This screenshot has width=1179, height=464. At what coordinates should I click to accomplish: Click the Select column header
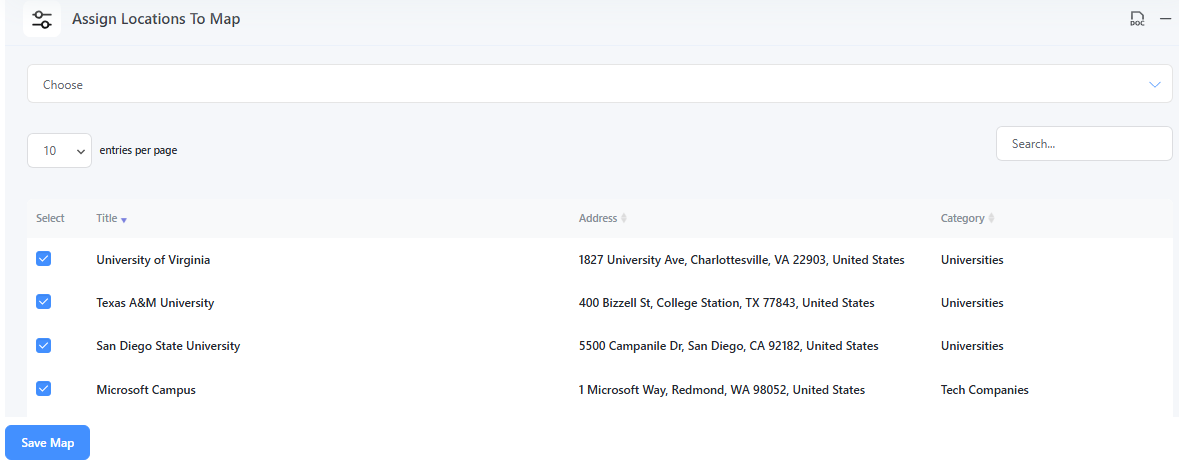pyautogui.click(x=50, y=218)
